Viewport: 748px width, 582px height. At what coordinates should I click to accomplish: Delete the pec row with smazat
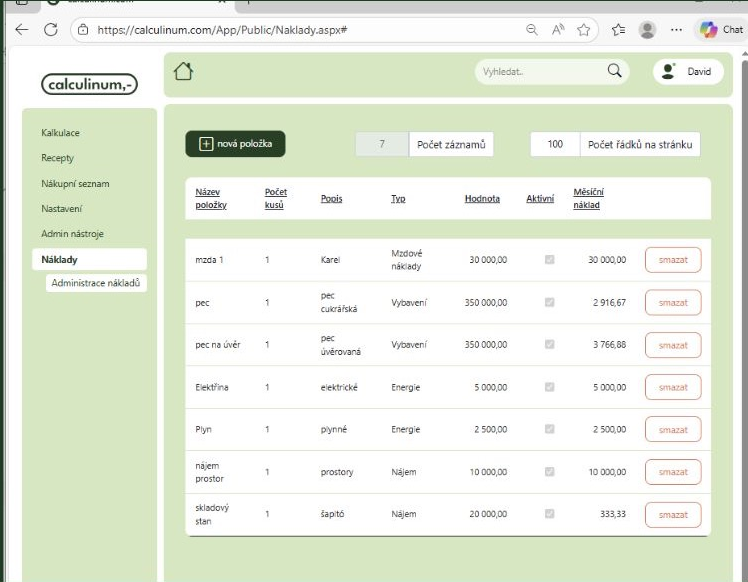point(673,302)
